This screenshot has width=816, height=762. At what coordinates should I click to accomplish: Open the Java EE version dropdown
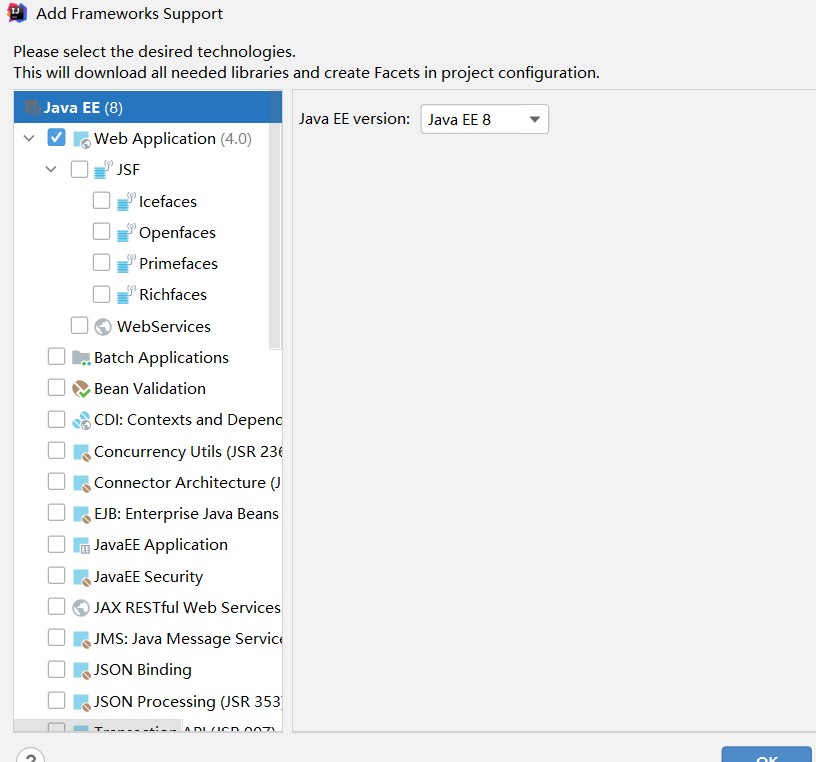pos(484,119)
